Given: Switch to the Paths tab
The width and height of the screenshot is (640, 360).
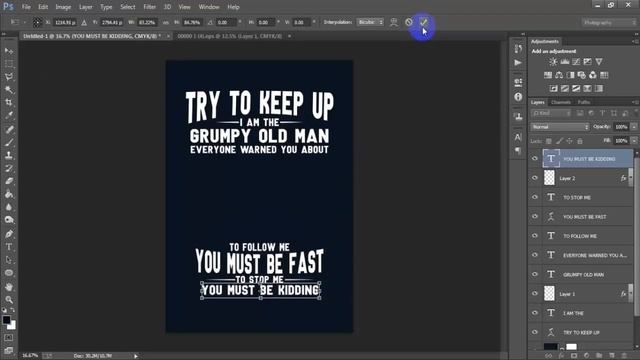Looking at the screenshot, I should (x=584, y=102).
